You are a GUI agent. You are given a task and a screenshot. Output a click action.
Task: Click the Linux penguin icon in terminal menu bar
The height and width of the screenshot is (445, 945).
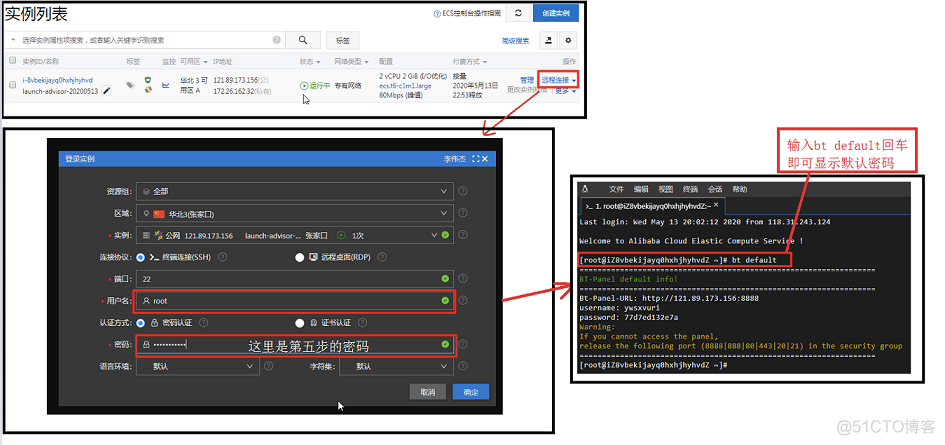pos(585,189)
